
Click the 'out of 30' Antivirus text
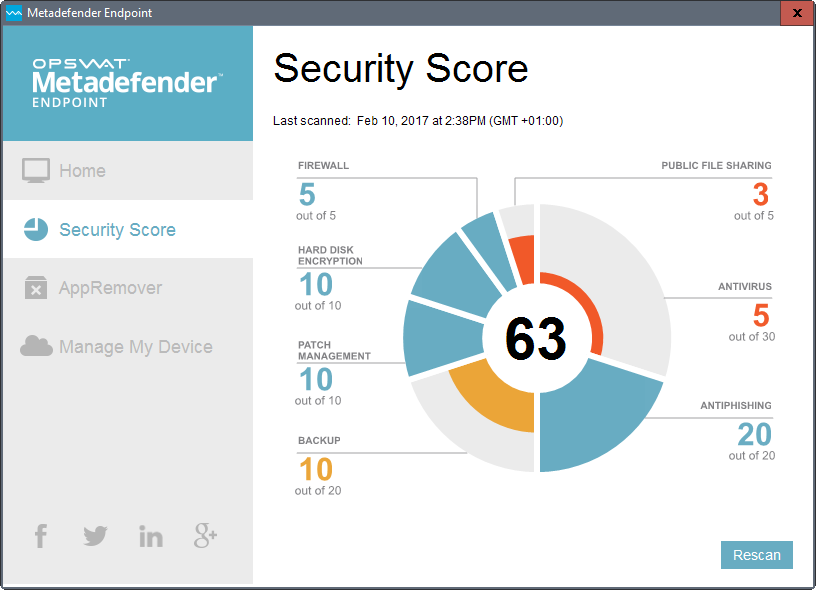[x=751, y=337]
